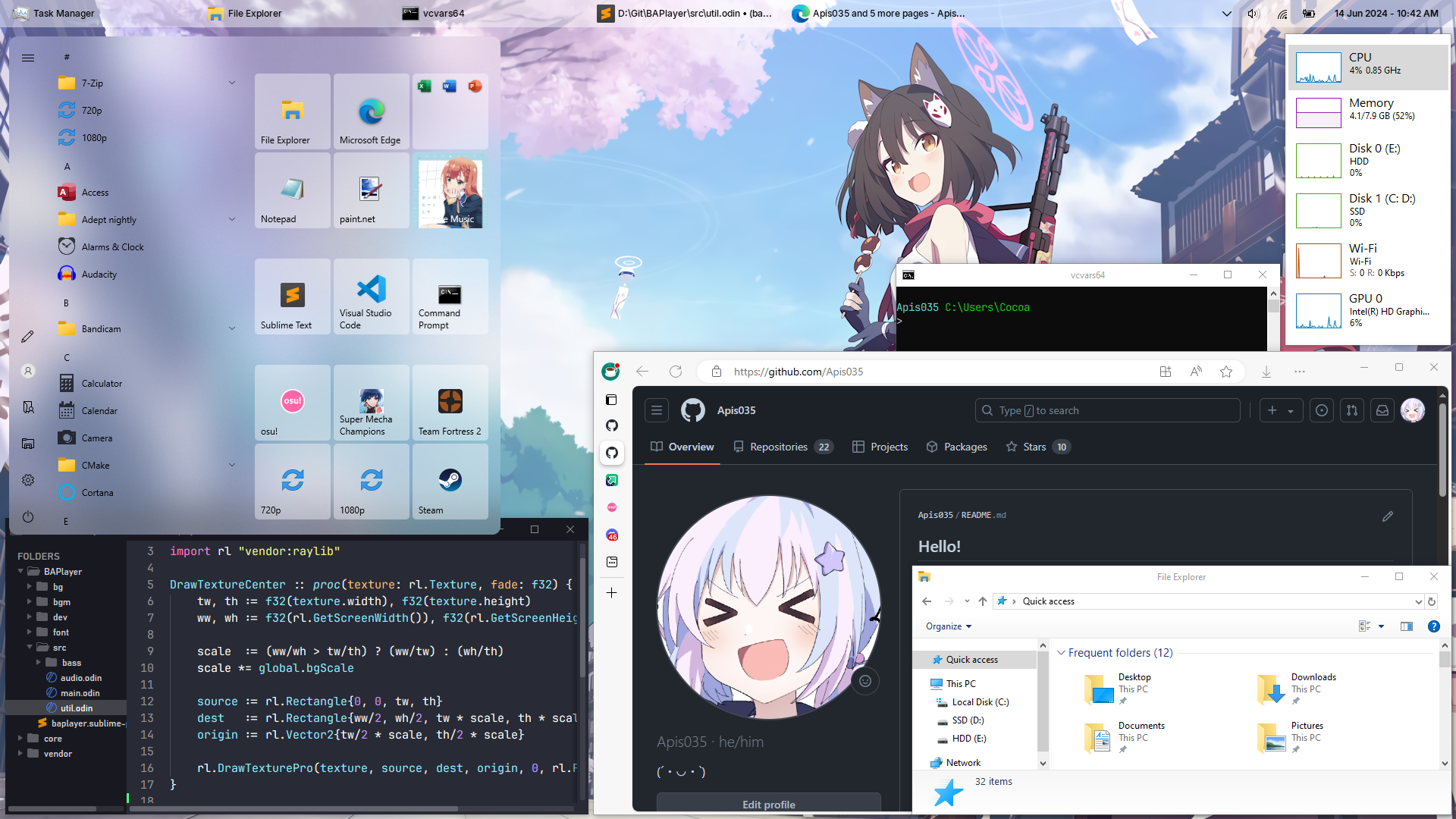Expand the 7-Zip folder group
1456x819 pixels.
tap(231, 83)
